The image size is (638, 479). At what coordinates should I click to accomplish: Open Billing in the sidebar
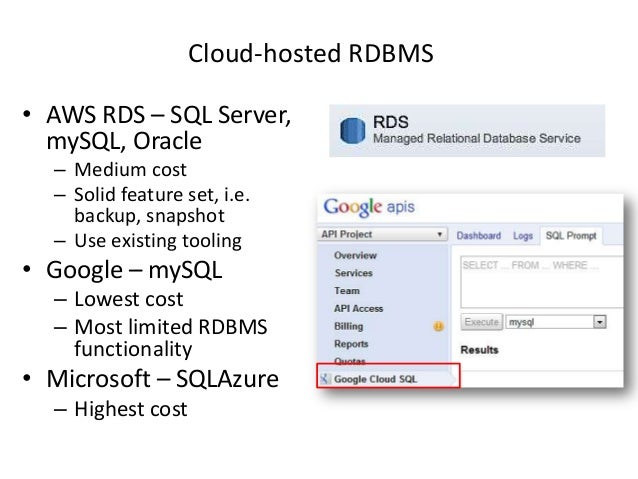[x=349, y=326]
